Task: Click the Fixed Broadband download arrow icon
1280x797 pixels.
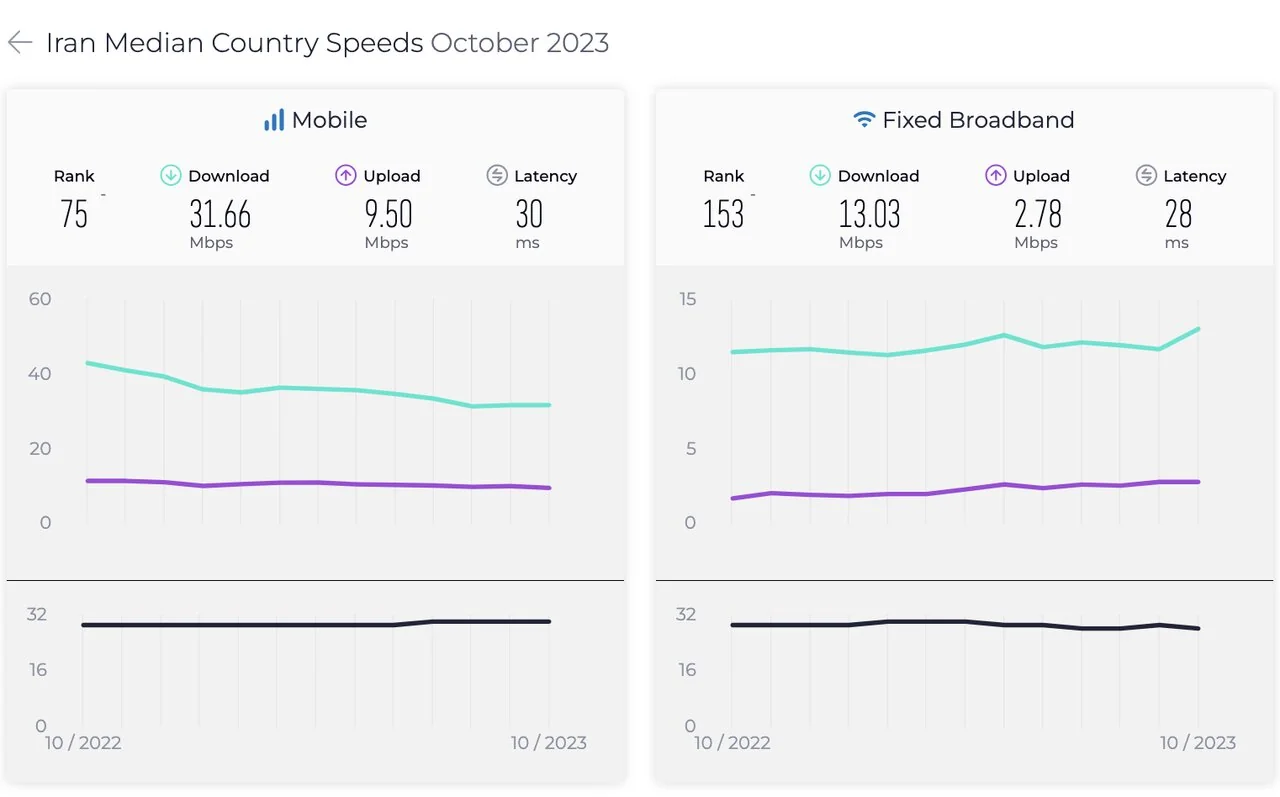Action: coord(820,176)
